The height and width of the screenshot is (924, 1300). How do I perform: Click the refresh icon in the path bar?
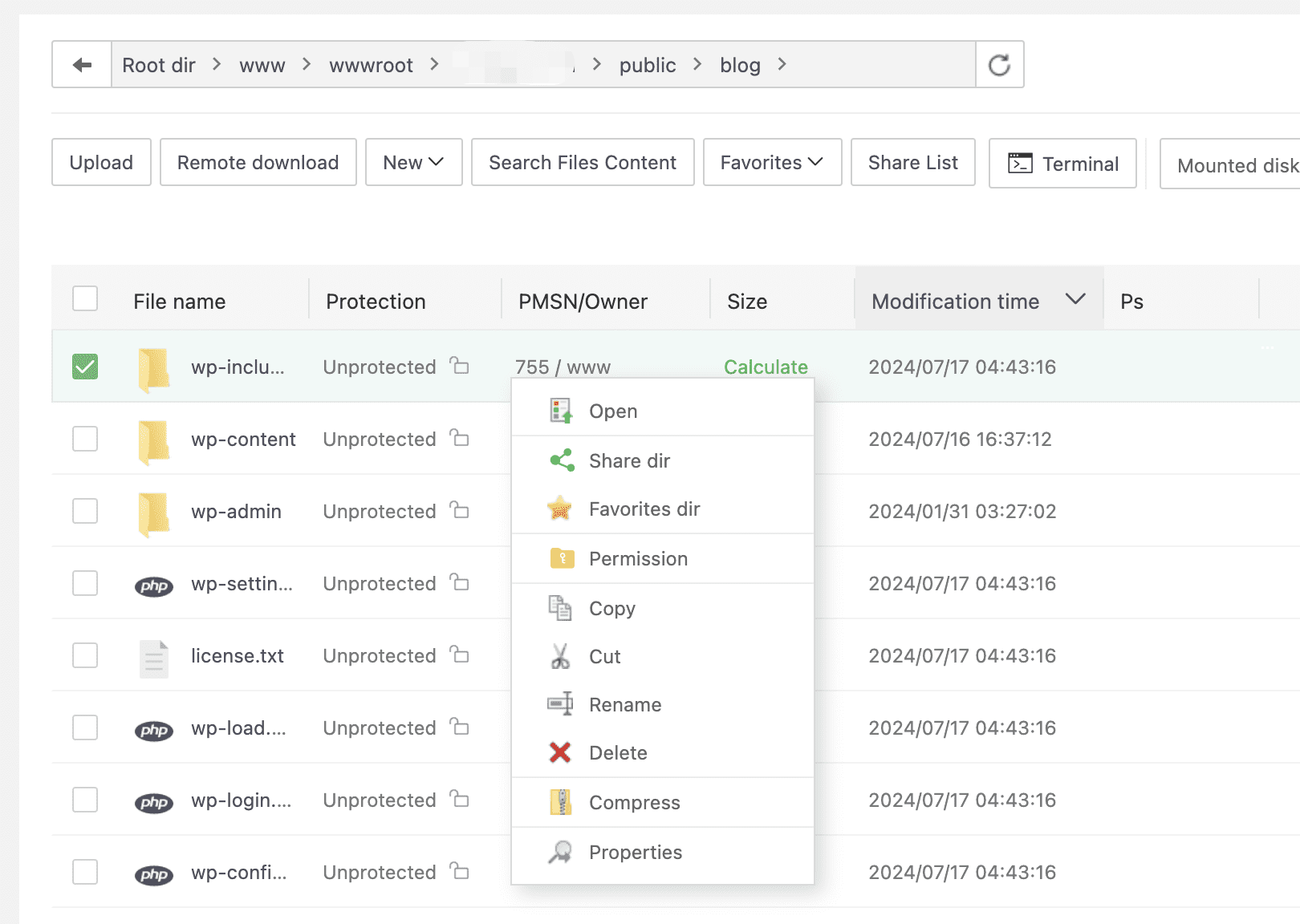pos(999,64)
